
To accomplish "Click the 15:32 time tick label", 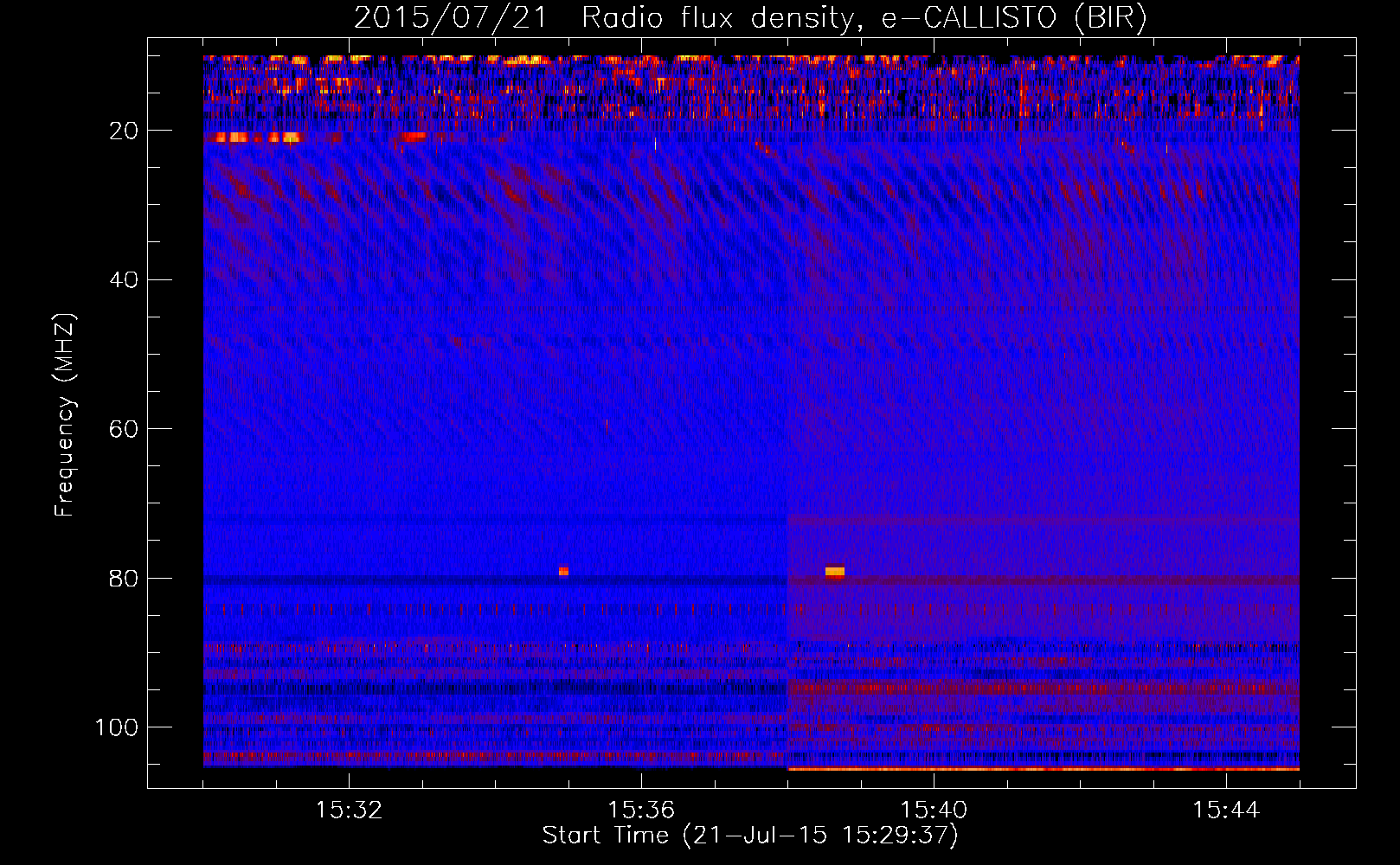I will (x=349, y=811).
